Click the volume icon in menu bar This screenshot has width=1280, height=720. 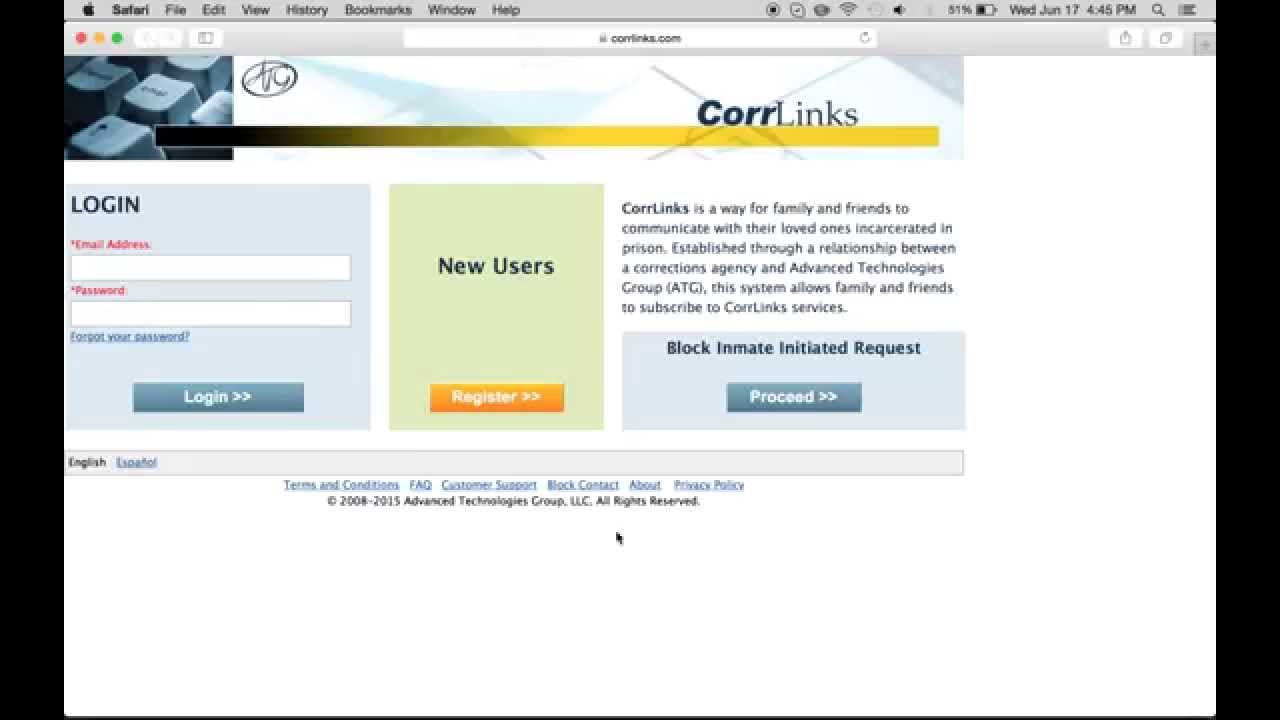point(898,10)
